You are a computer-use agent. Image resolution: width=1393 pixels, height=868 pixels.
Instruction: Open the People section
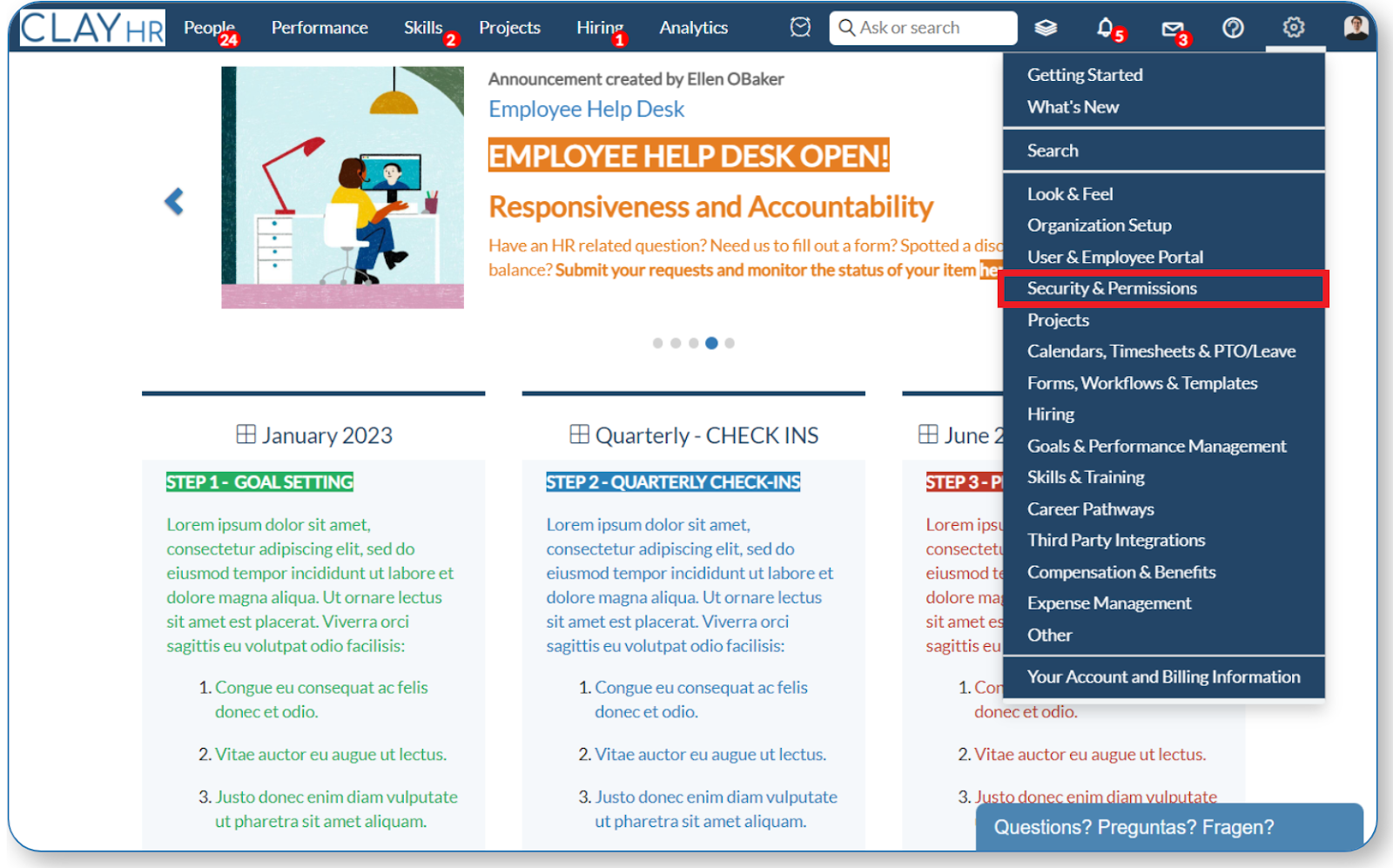tap(208, 27)
